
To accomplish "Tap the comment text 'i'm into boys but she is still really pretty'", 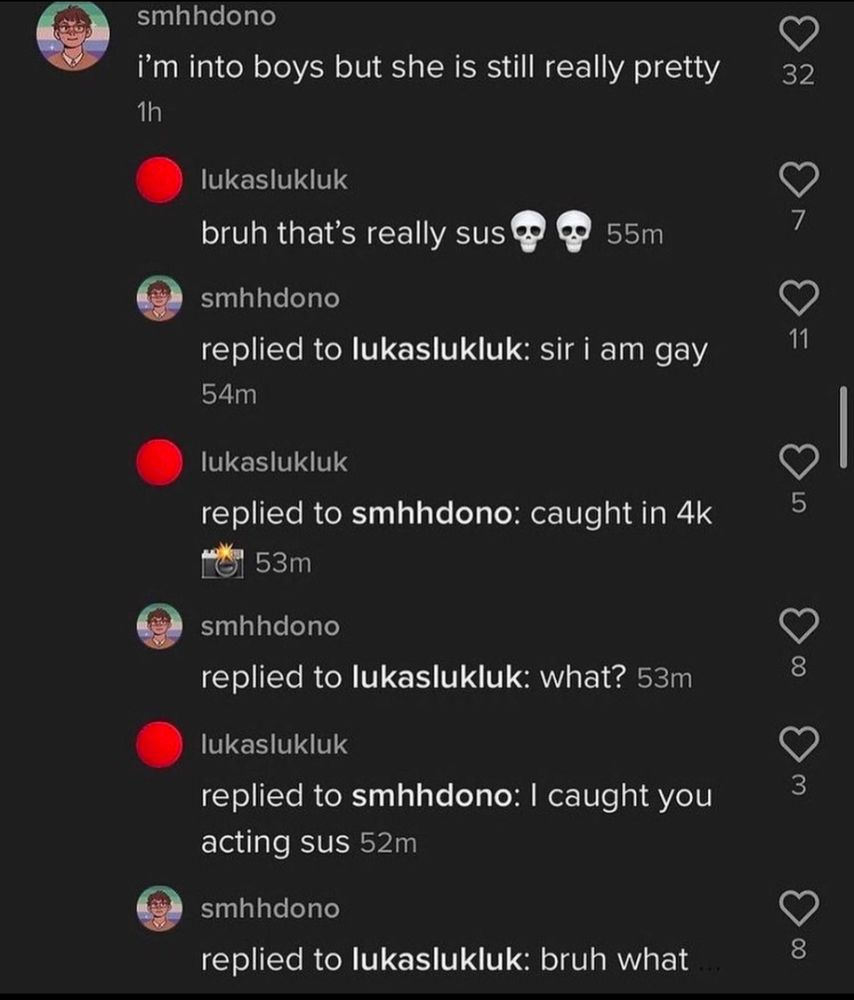I will pos(428,68).
